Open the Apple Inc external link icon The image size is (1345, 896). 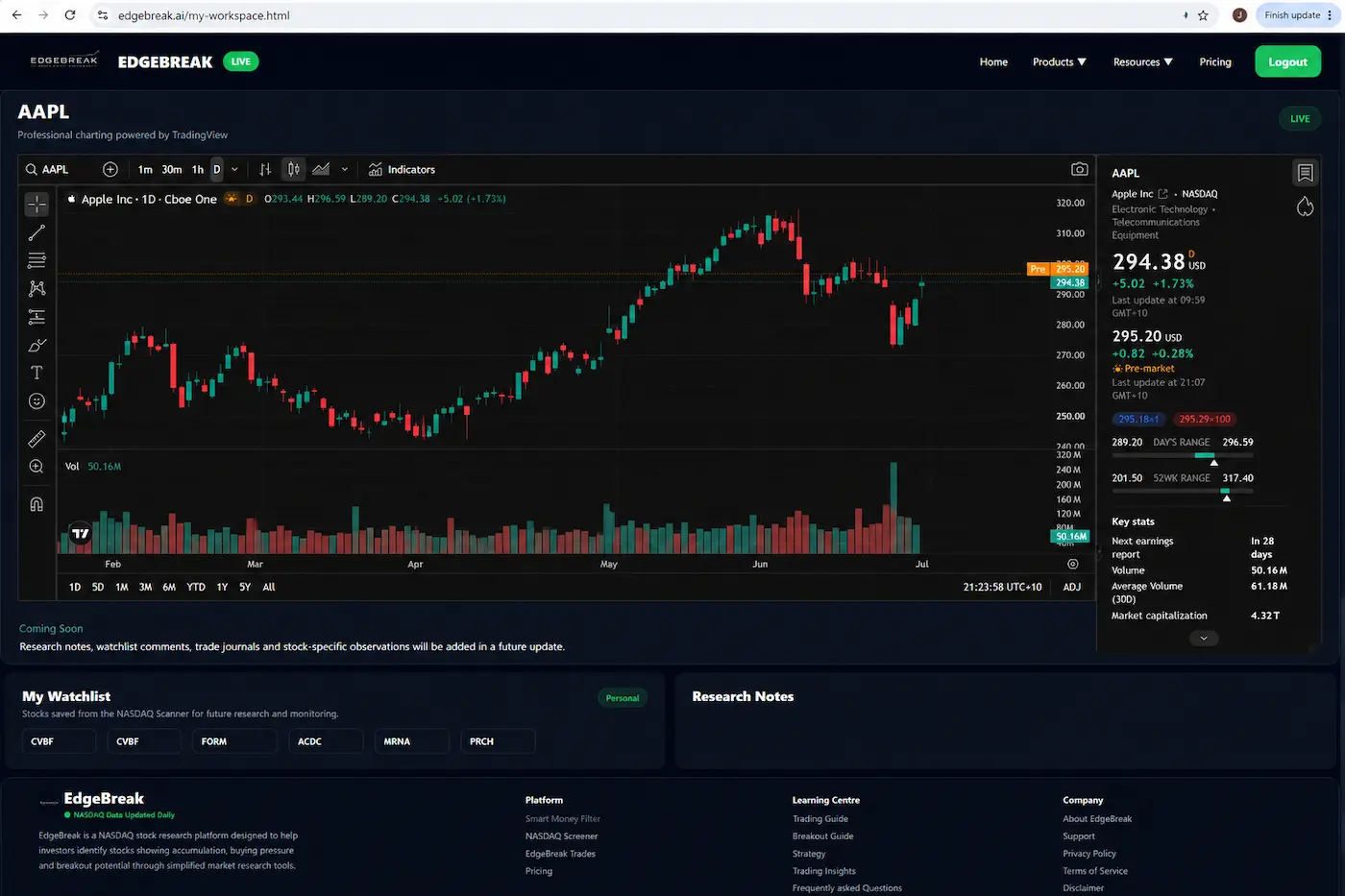click(1162, 194)
